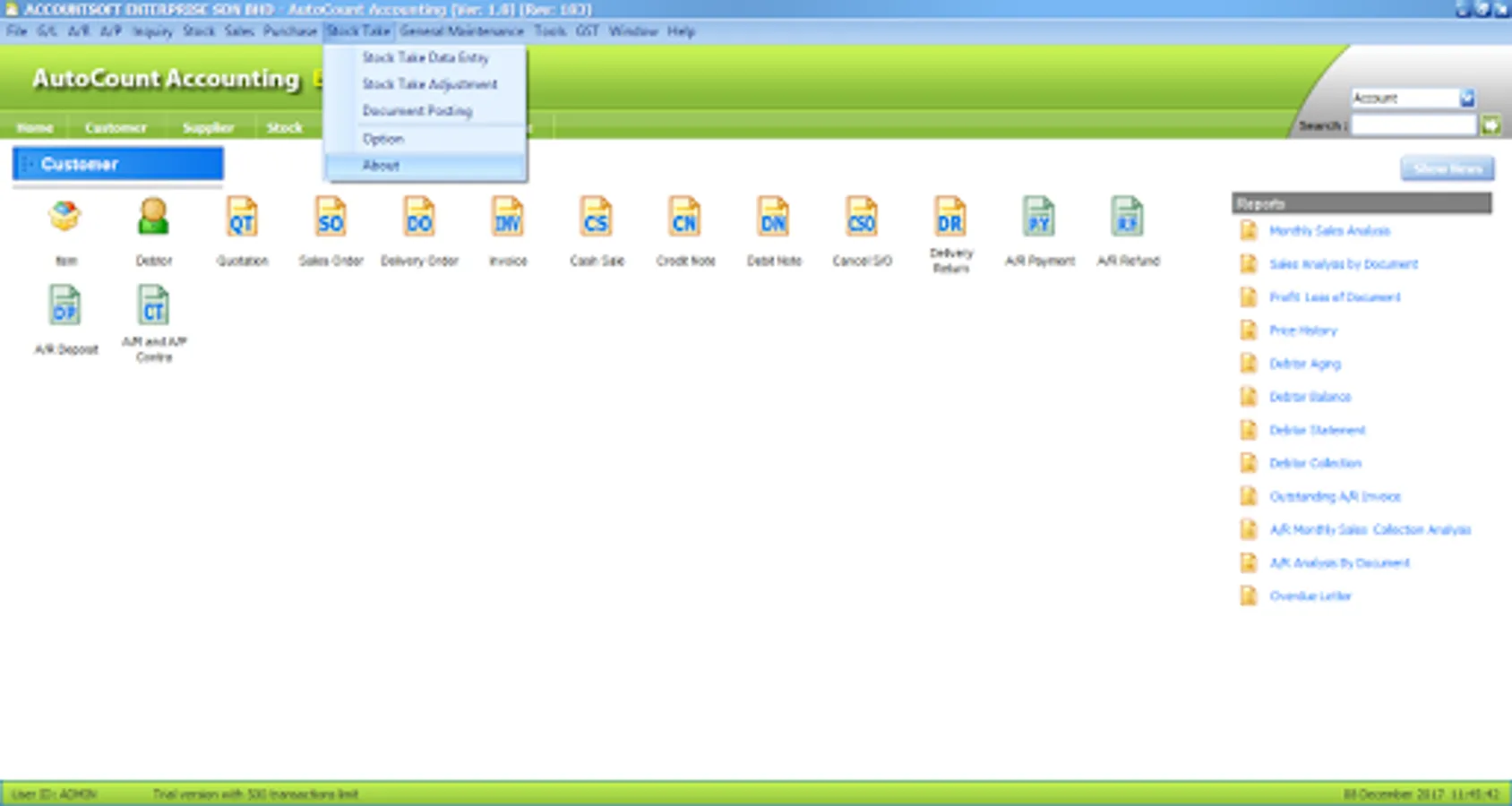Switch to the Supplier tab

208,127
